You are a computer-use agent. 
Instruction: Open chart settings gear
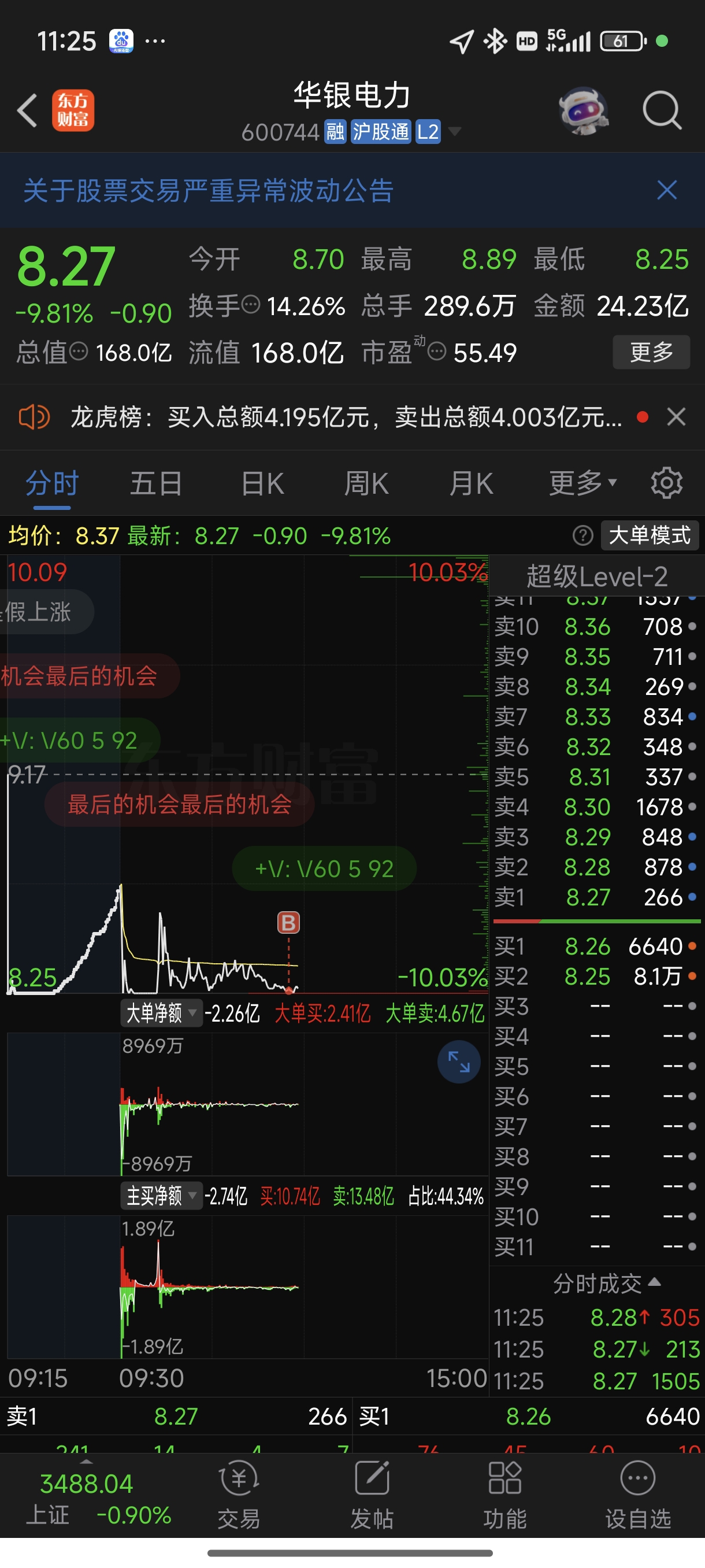coord(667,483)
